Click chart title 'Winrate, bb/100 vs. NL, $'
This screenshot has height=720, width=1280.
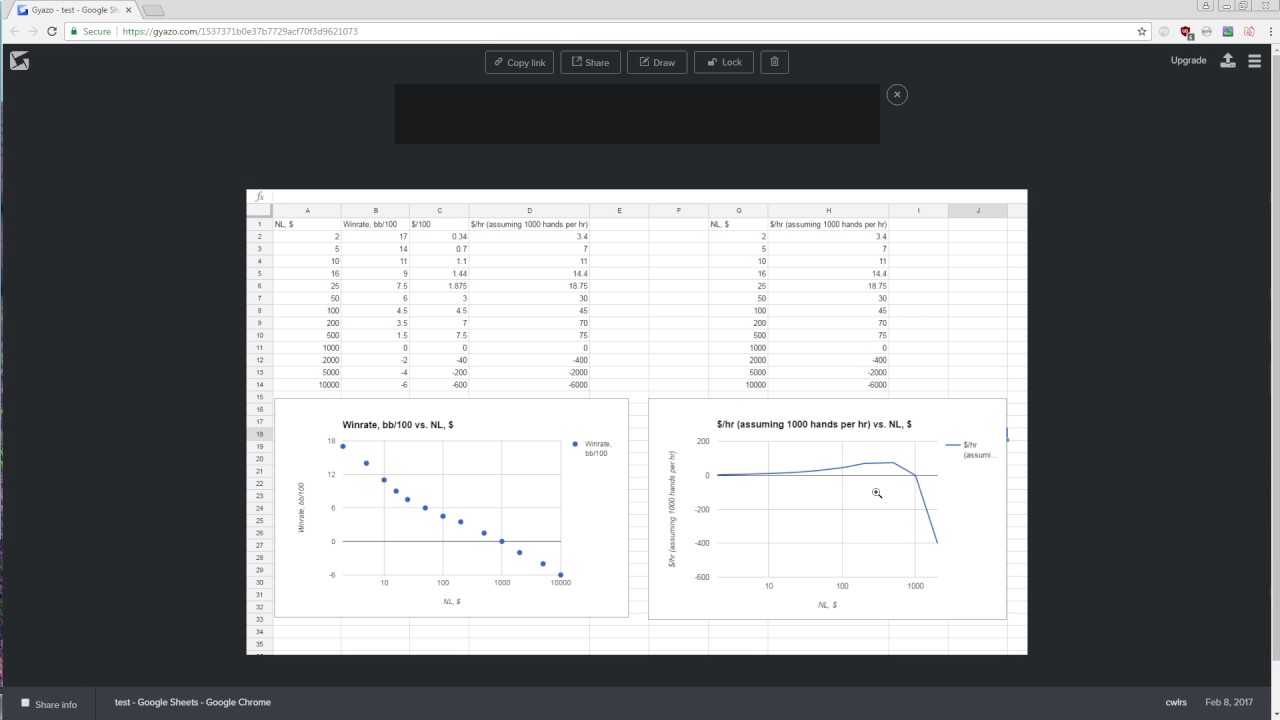(x=398, y=425)
